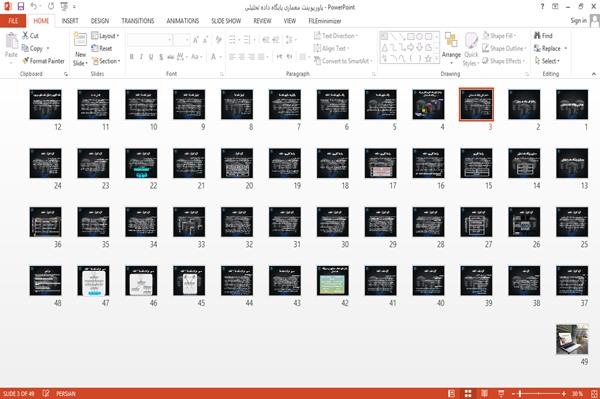The width and height of the screenshot is (600, 399).
Task: Click the Undo arrow in the quick access toolbar
Action: (x=34, y=7)
